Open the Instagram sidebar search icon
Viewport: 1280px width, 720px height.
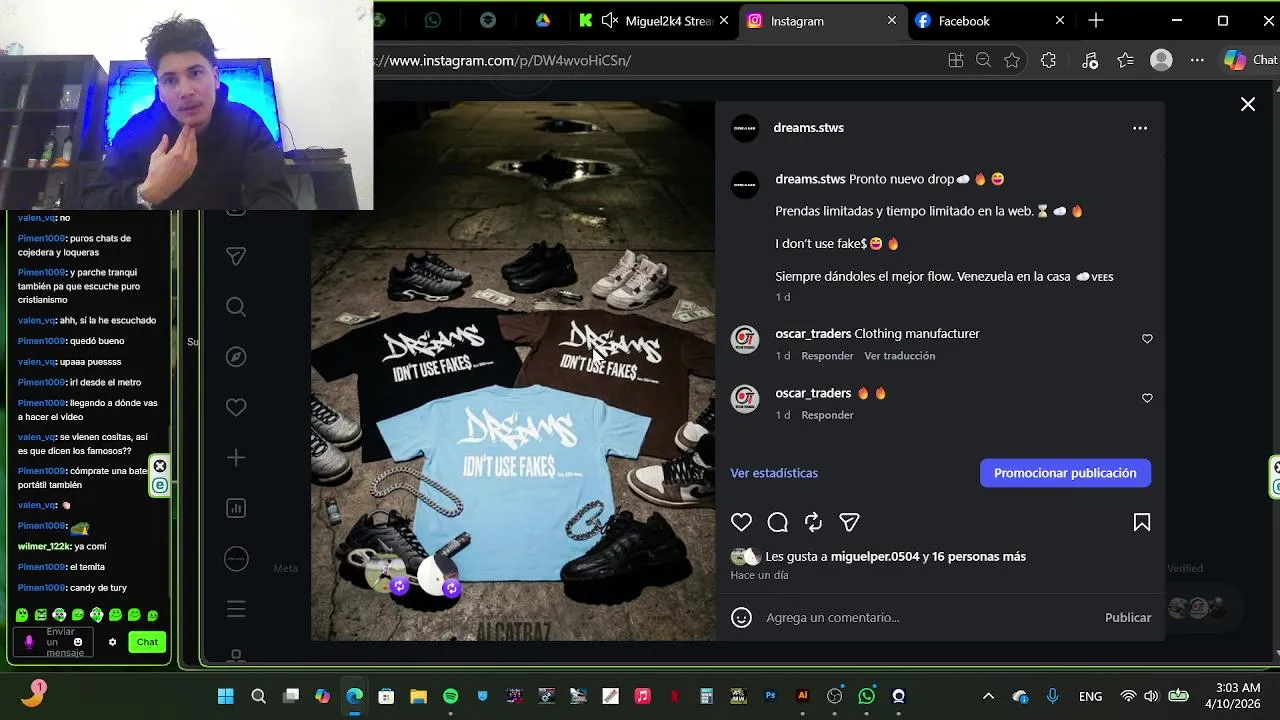click(x=236, y=307)
